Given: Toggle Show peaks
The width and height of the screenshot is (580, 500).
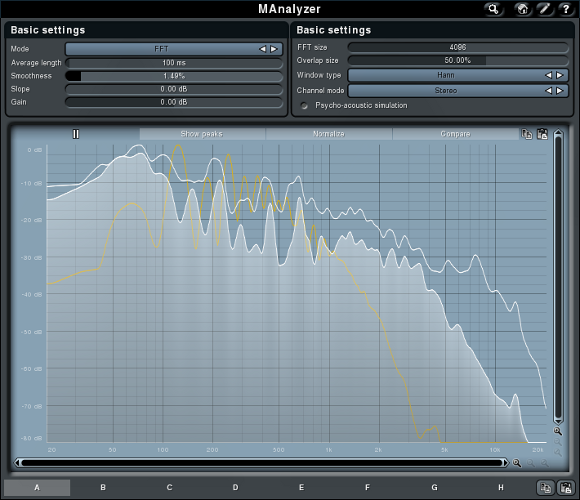Looking at the screenshot, I should (x=202, y=134).
